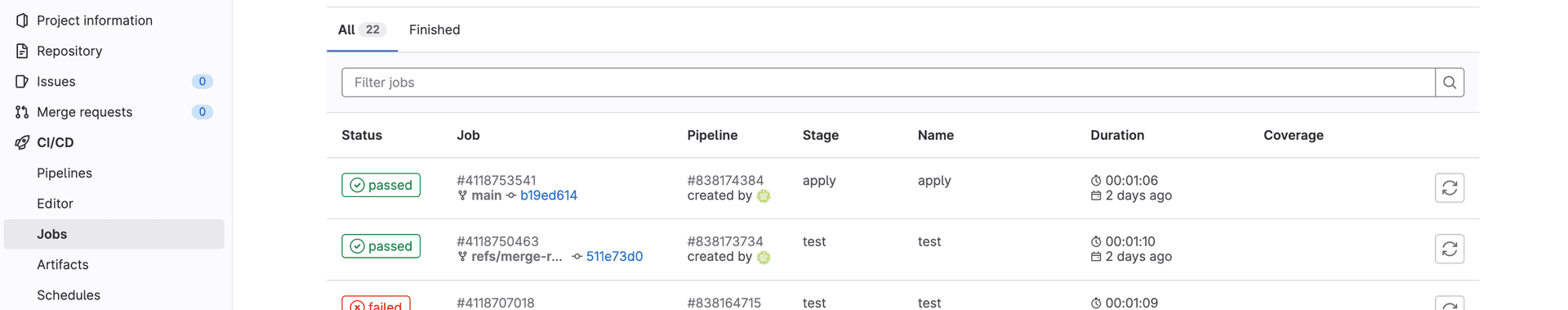Click the Status column header
1568x310 pixels.
362,136
